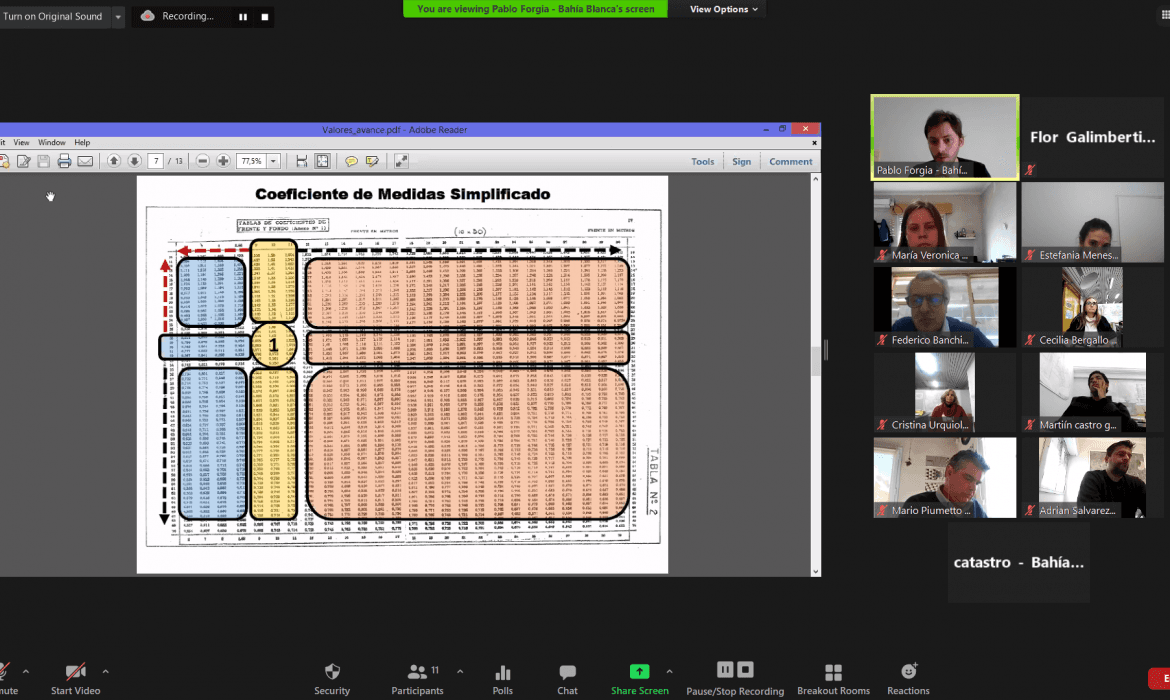The width and height of the screenshot is (1170, 700).
Task: Launch the Polls window
Action: pos(502,678)
